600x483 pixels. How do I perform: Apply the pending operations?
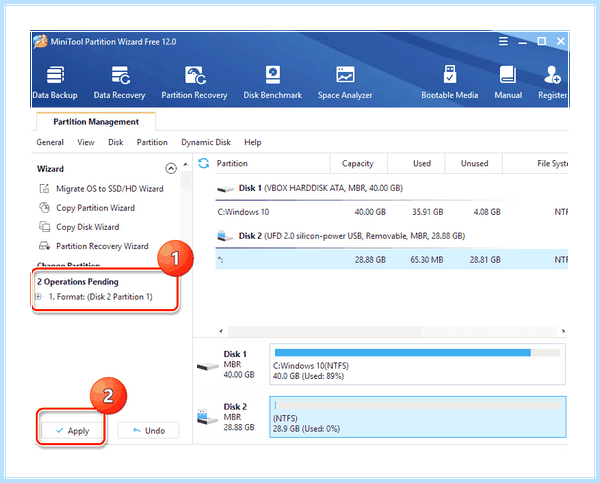(x=72, y=431)
